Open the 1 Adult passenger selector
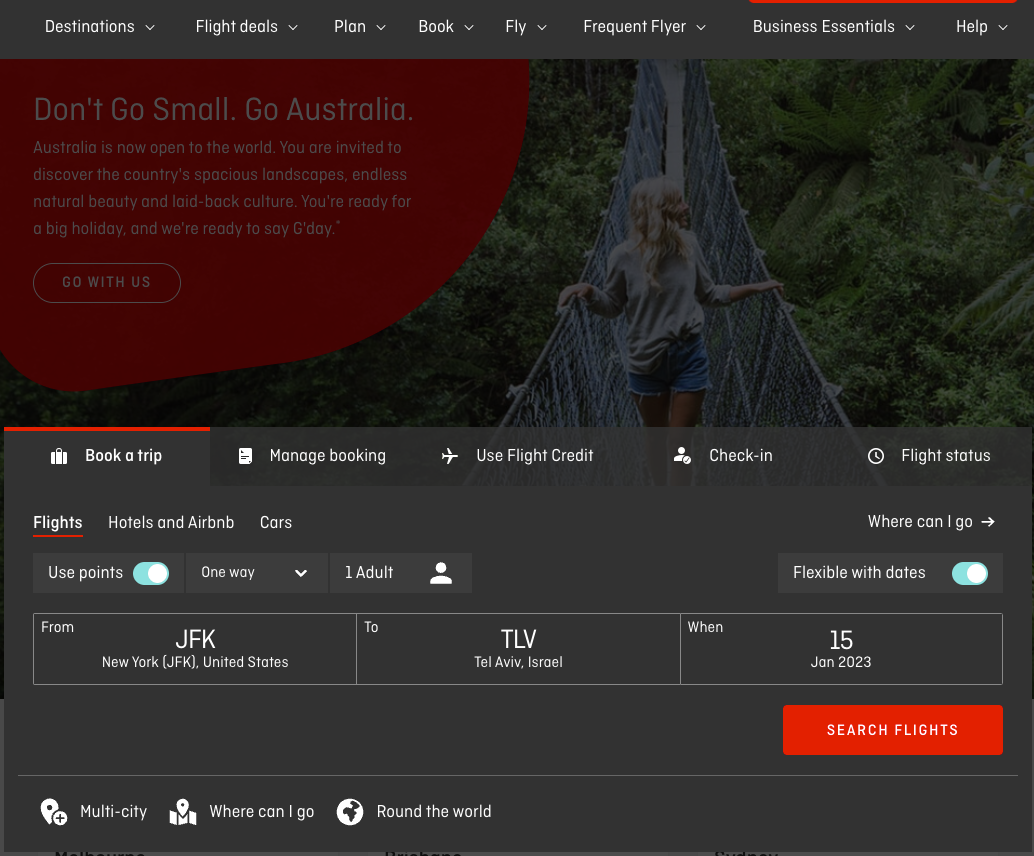 click(400, 573)
